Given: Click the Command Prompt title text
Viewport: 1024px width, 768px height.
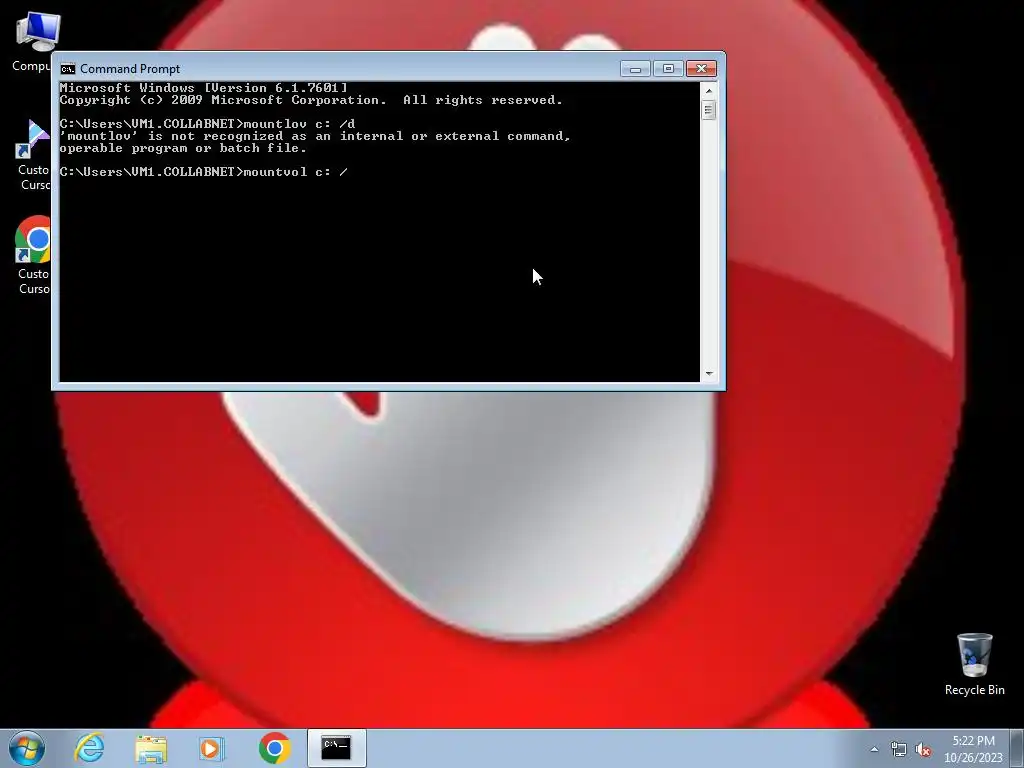Looking at the screenshot, I should click(130, 69).
